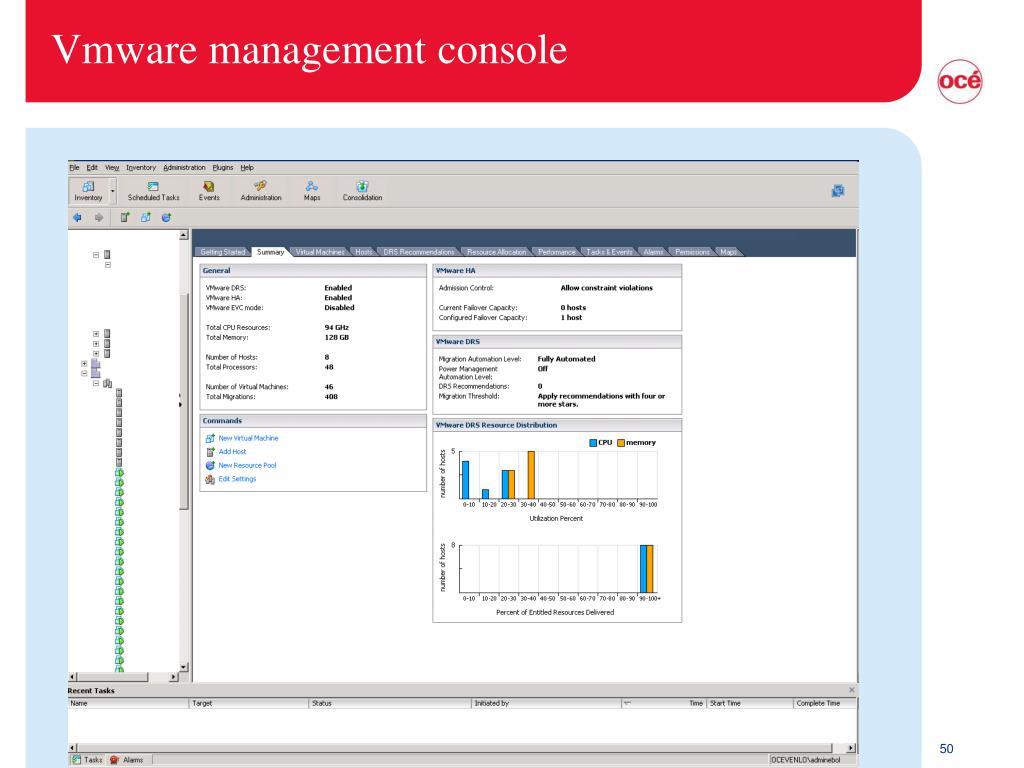The width and height of the screenshot is (1024, 768).
Task: Click Recent Tasks horizontal scrollbar
Action: 454,748
